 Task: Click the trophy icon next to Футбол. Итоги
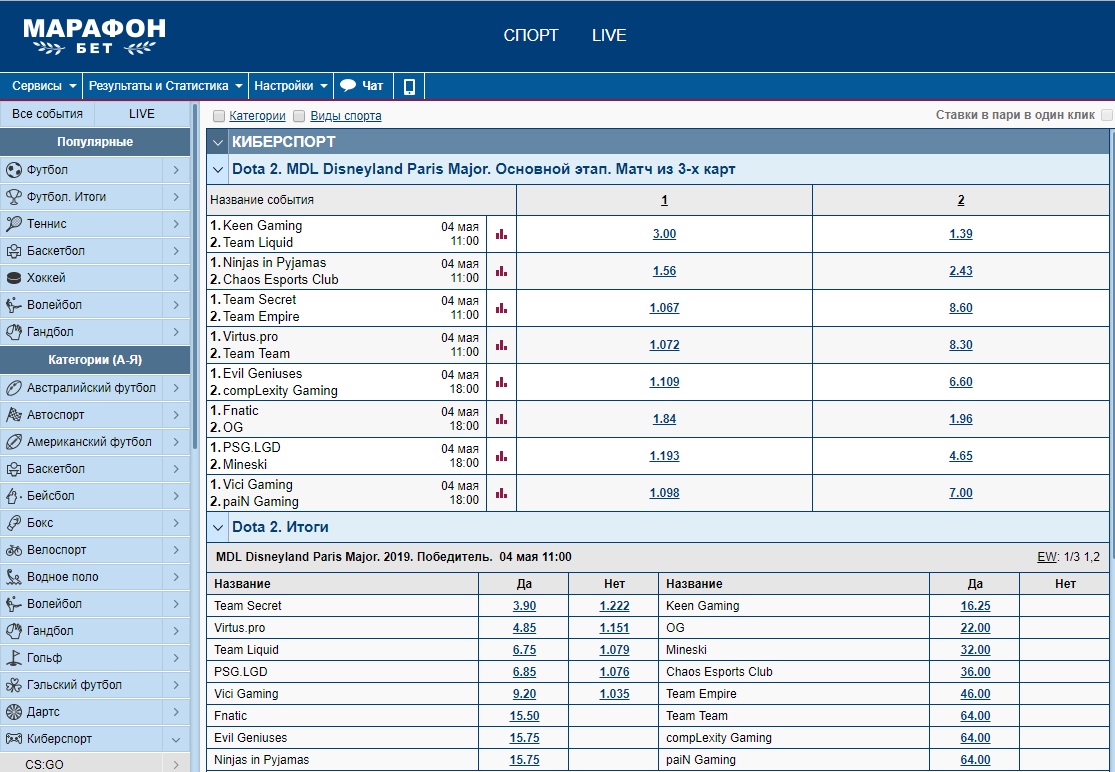point(14,197)
